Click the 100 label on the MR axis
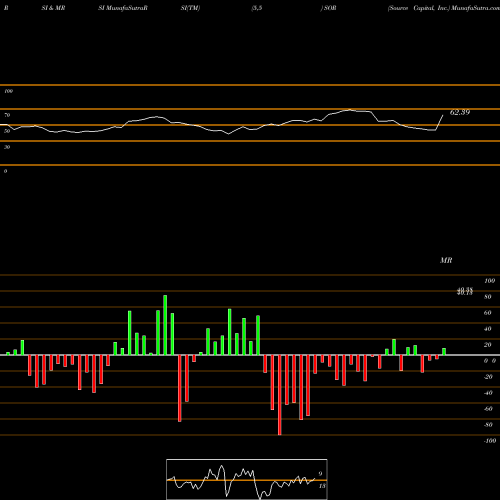The height and width of the screenshot is (500, 500). click(x=490, y=281)
